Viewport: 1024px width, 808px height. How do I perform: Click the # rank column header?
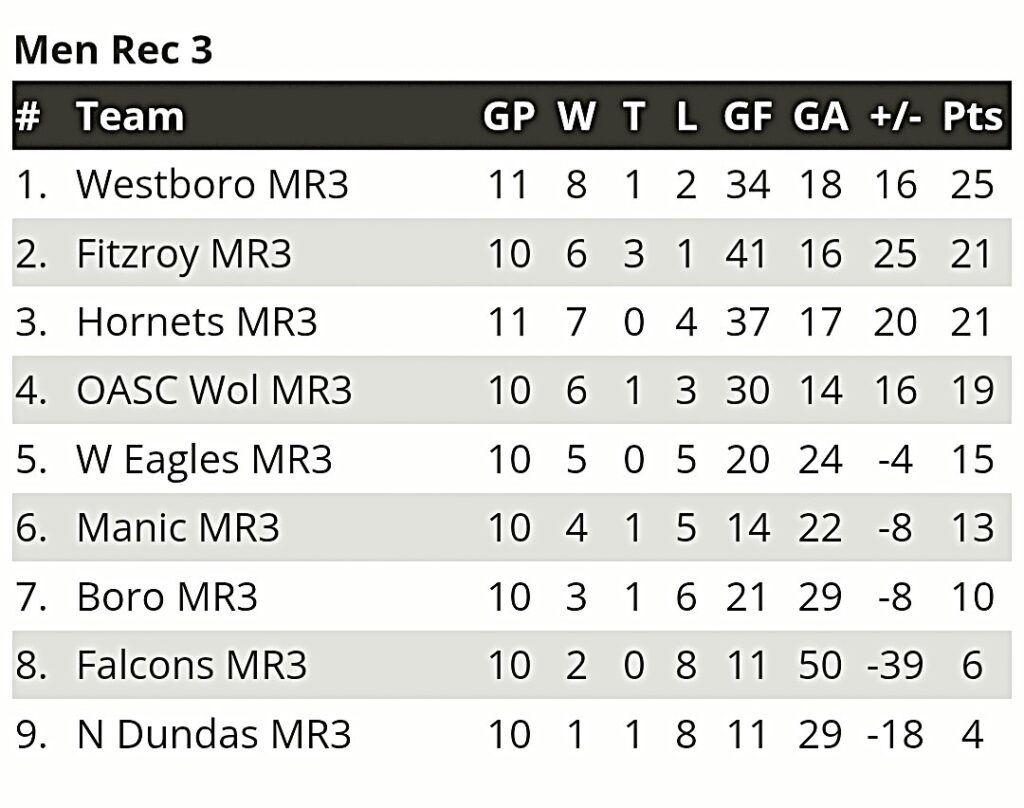click(27, 118)
